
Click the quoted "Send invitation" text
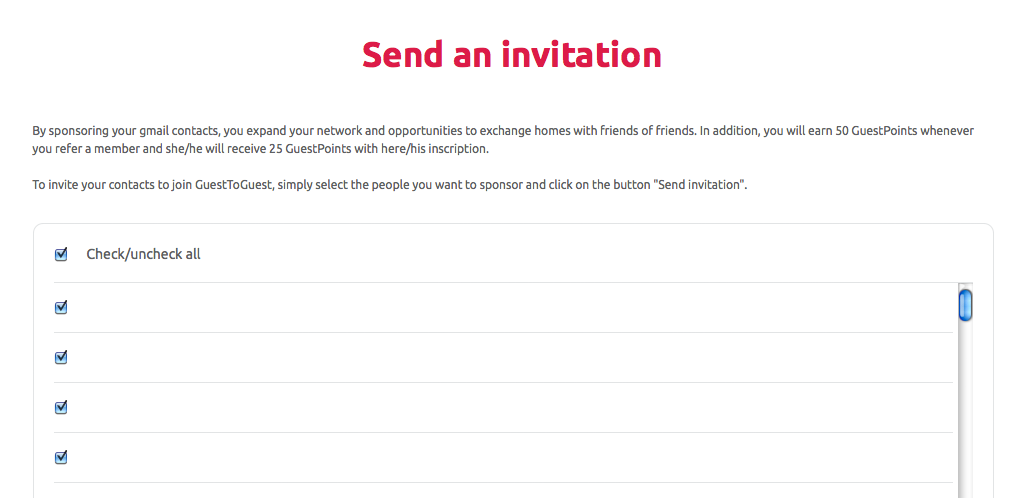tap(700, 185)
